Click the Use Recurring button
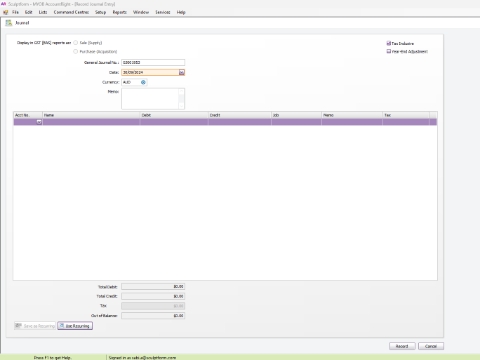The height and width of the screenshot is (360, 480). point(75,326)
